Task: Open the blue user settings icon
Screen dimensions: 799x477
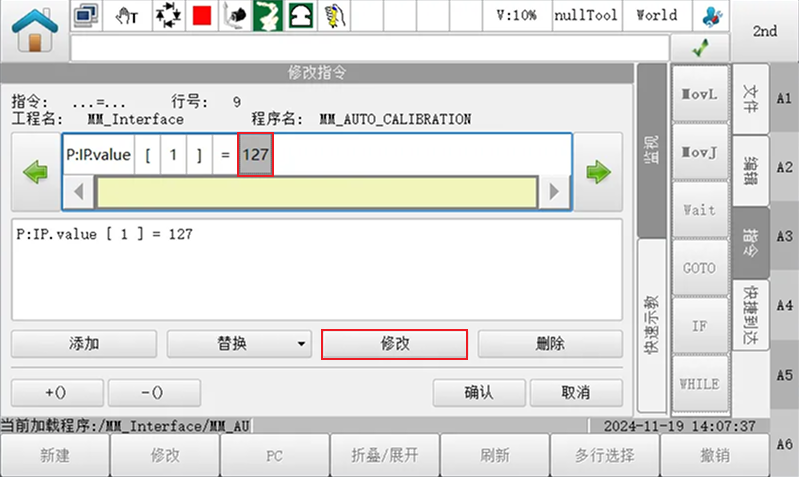Action: tap(711, 16)
